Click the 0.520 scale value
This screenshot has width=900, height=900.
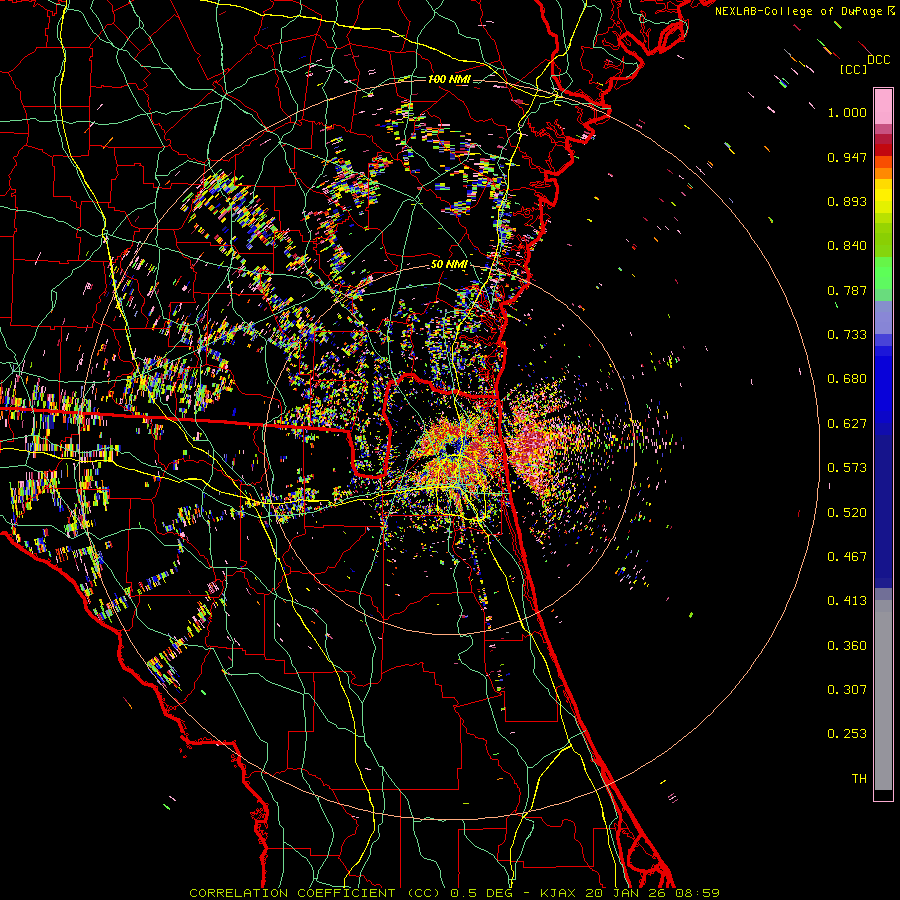click(847, 513)
